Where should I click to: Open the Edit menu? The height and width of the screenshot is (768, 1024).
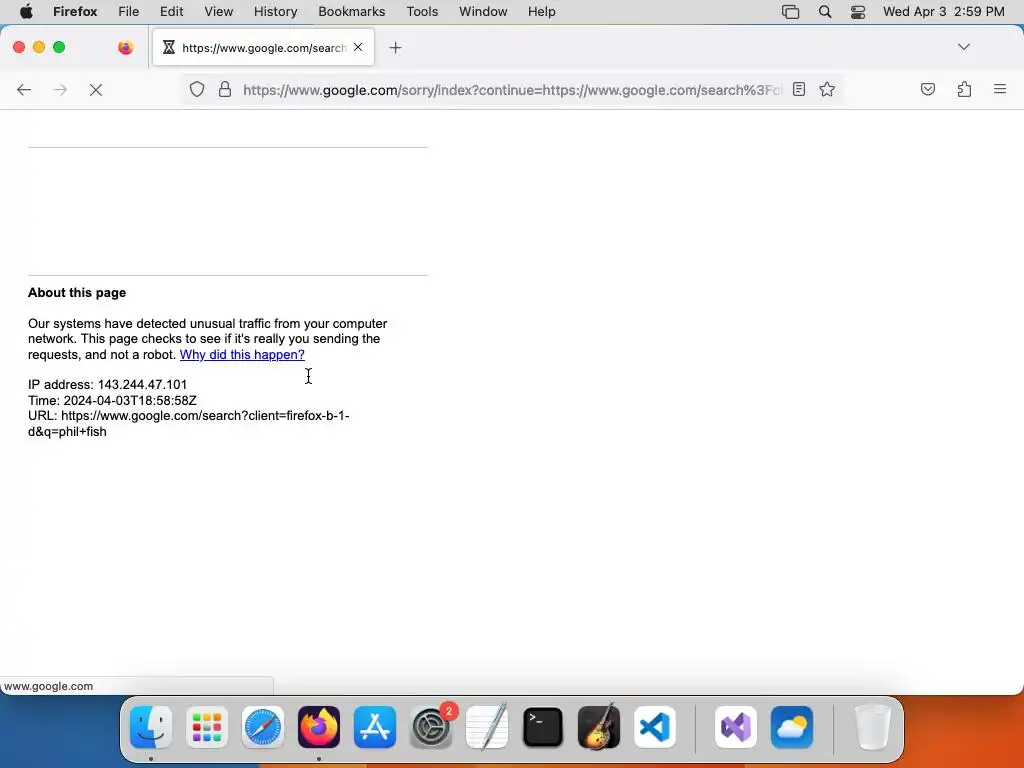pos(172,12)
